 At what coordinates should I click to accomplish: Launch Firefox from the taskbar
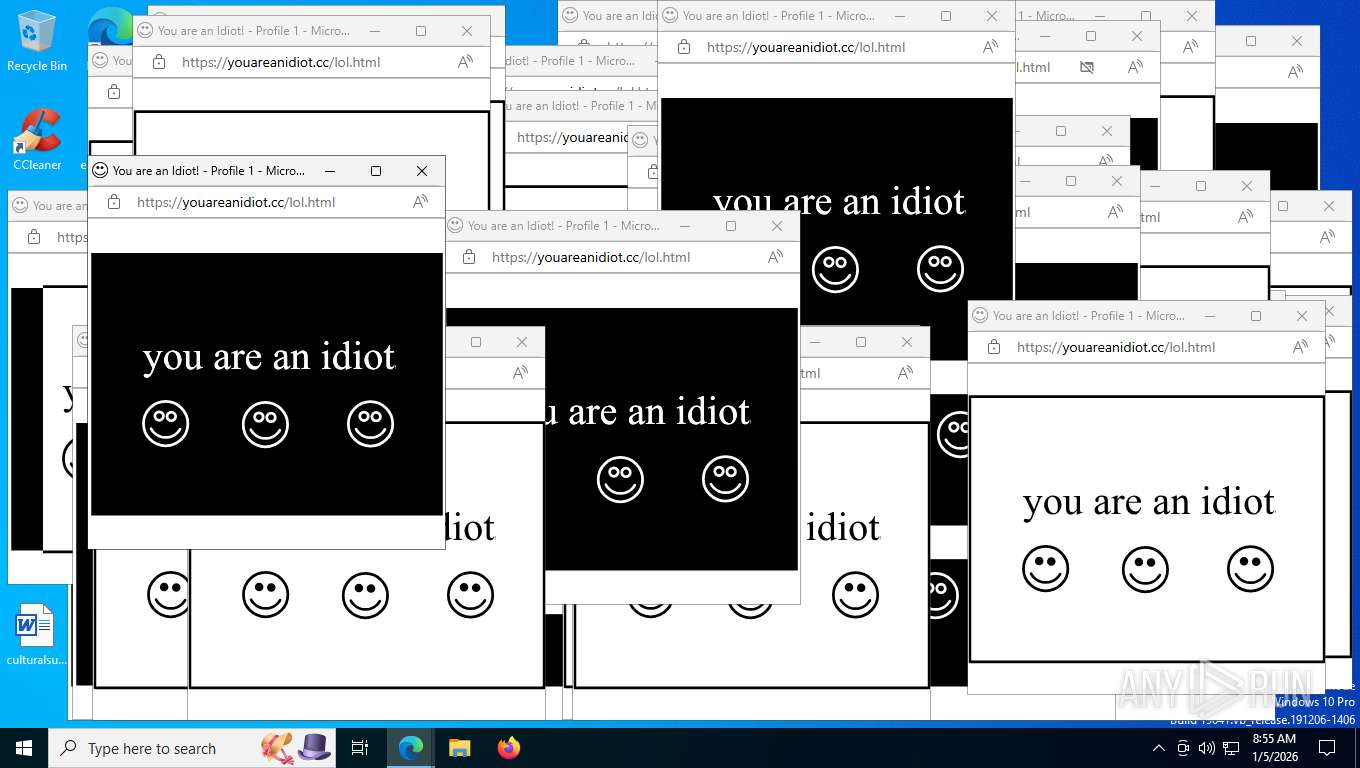[x=509, y=748]
